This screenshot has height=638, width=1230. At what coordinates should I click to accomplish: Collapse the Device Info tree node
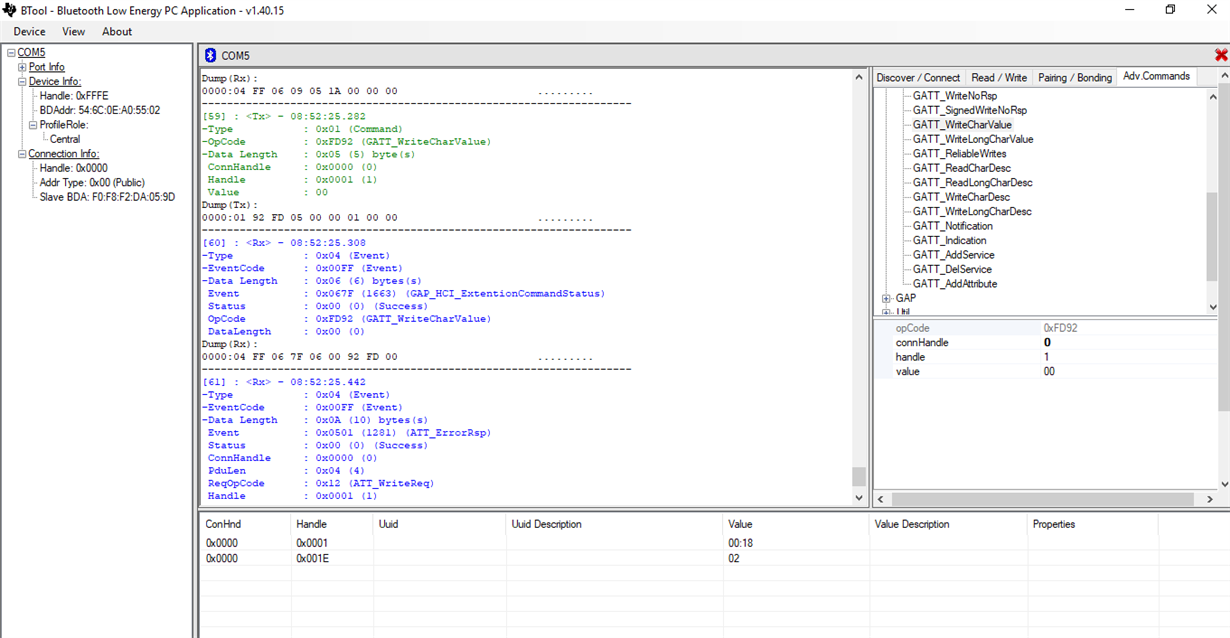click(22, 82)
